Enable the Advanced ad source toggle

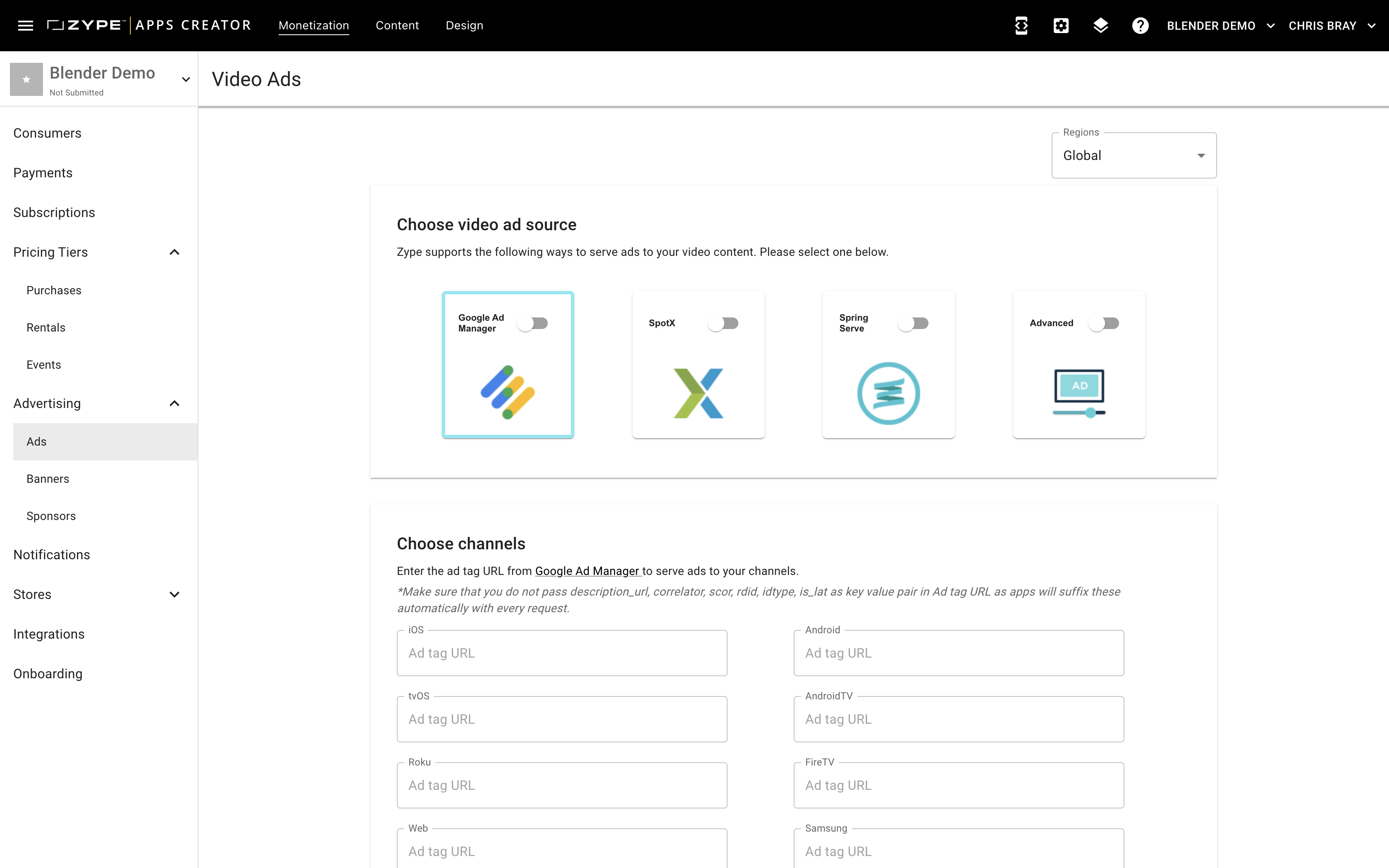(x=1104, y=323)
